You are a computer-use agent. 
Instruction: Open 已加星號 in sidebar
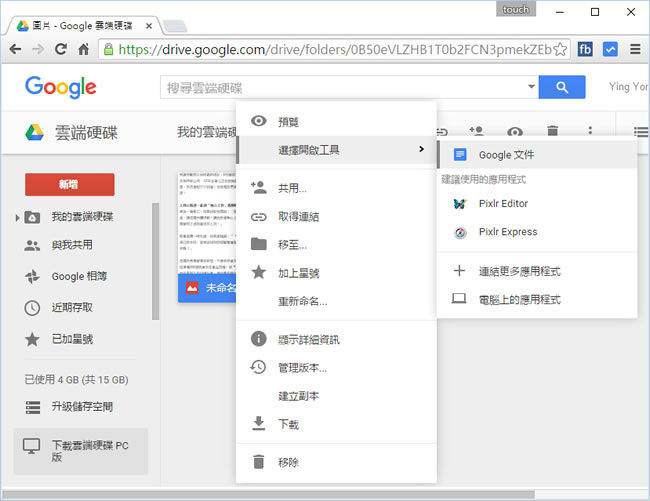coord(72,339)
